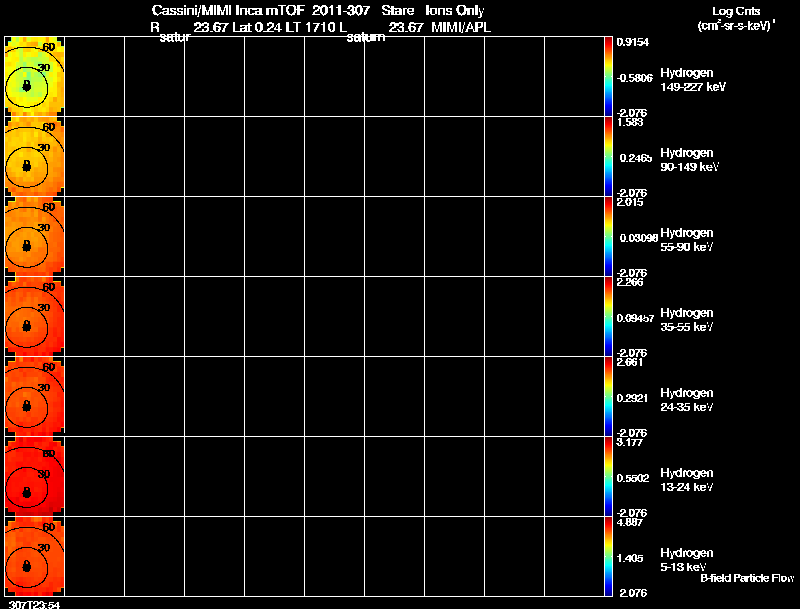Viewport: 800px width, 609px height.
Task: Click the '0.9154' color scale maximum value
Action: click(x=633, y=42)
